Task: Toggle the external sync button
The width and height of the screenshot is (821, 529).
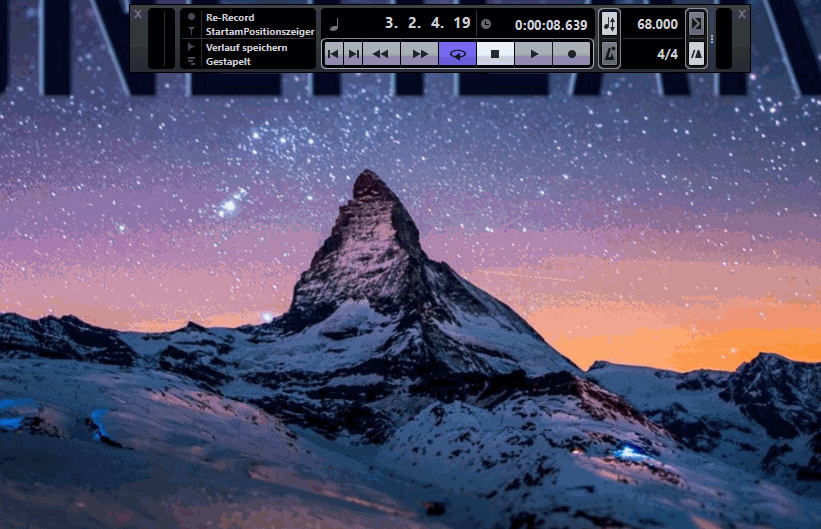Action: (696, 24)
